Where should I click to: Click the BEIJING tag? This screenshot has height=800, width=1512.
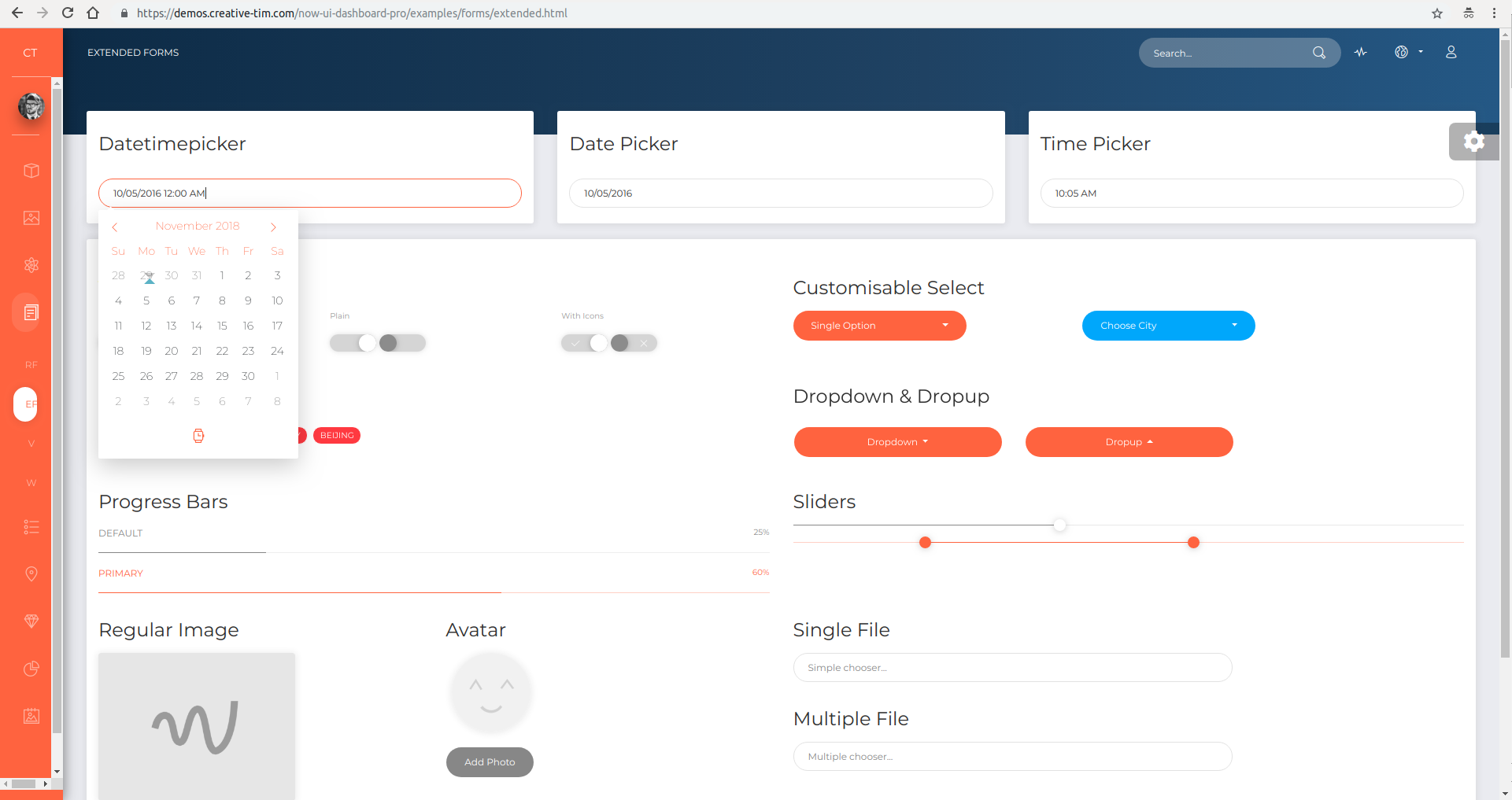(337, 436)
